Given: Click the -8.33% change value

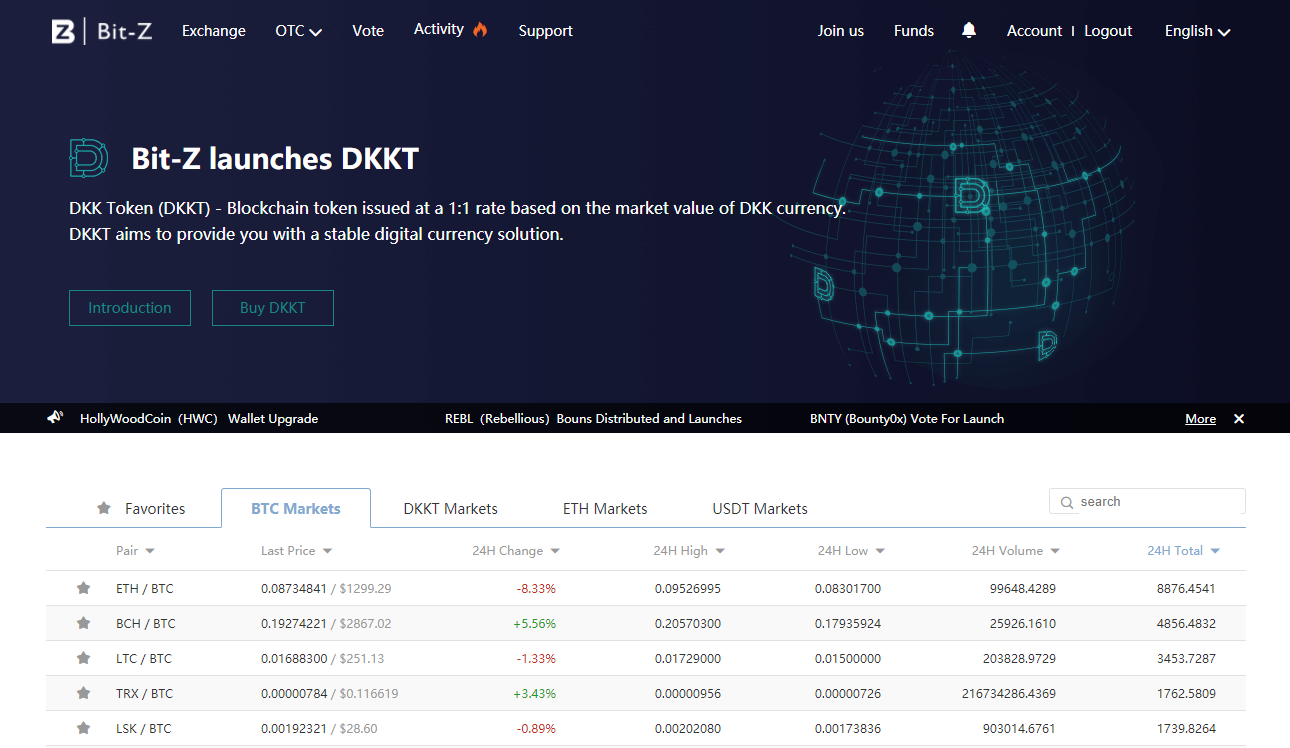Looking at the screenshot, I should [x=536, y=588].
